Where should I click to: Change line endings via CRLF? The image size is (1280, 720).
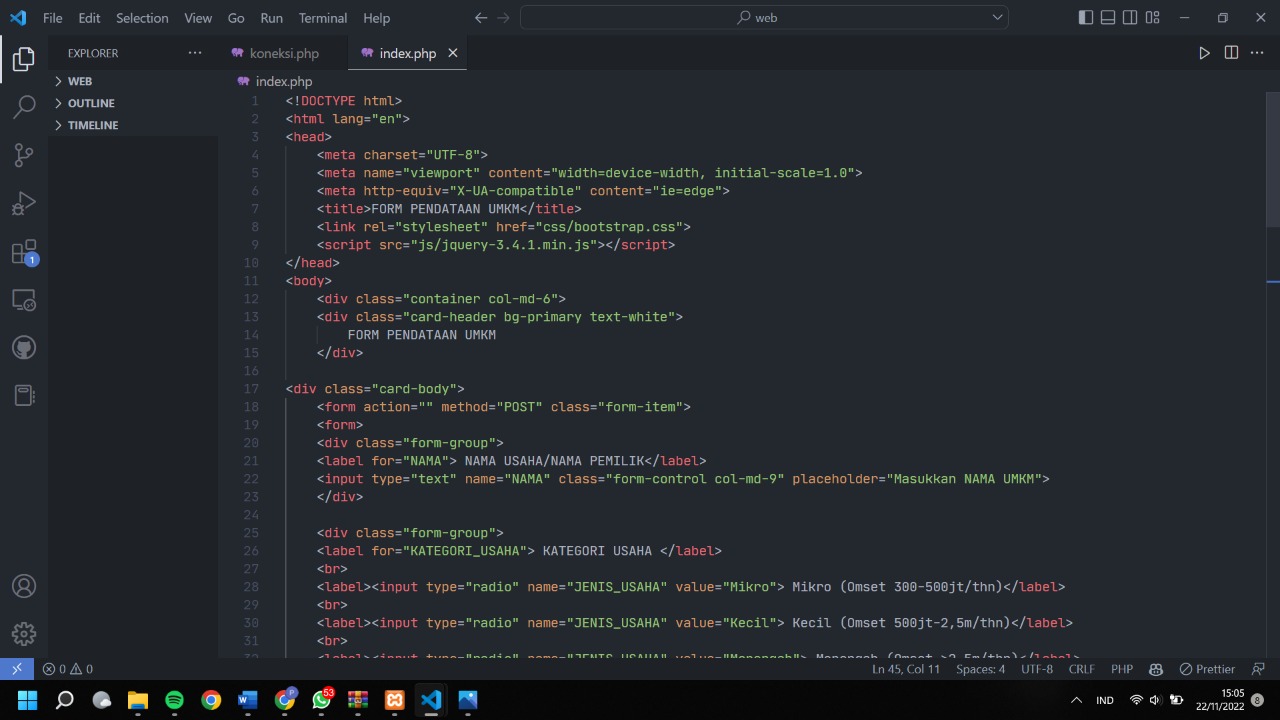pos(1081,669)
